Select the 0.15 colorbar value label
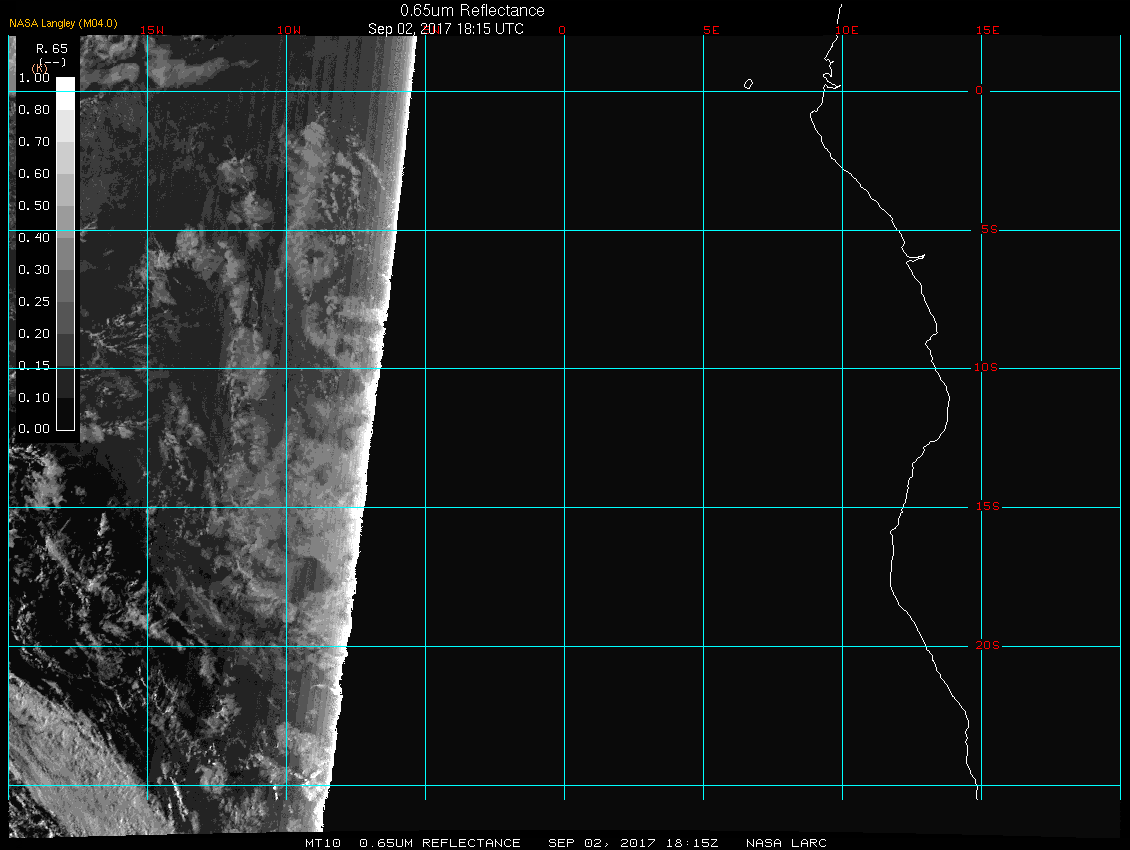The width and height of the screenshot is (1130, 850). point(34,366)
